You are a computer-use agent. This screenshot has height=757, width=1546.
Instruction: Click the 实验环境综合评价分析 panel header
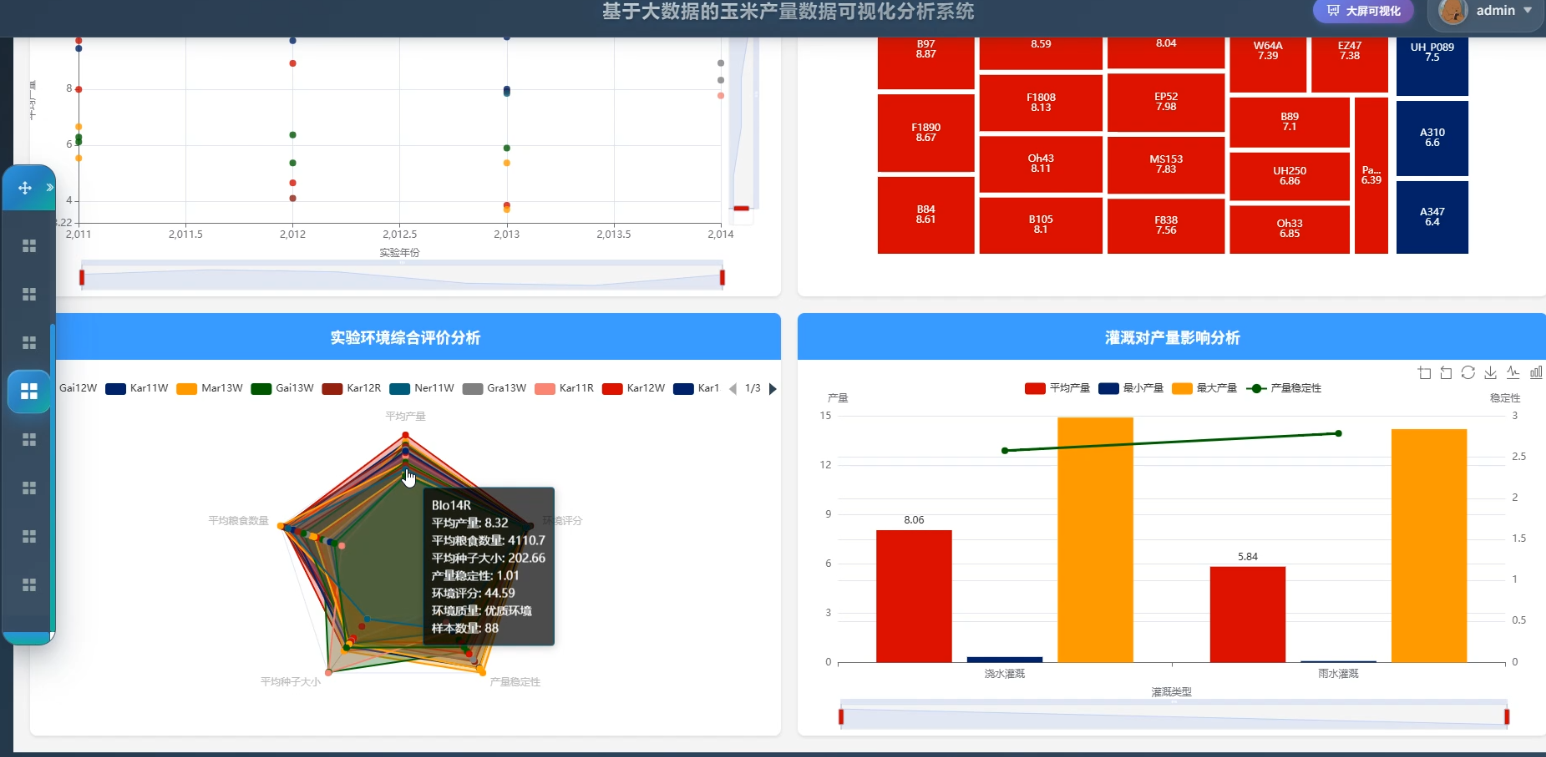[x=405, y=337]
